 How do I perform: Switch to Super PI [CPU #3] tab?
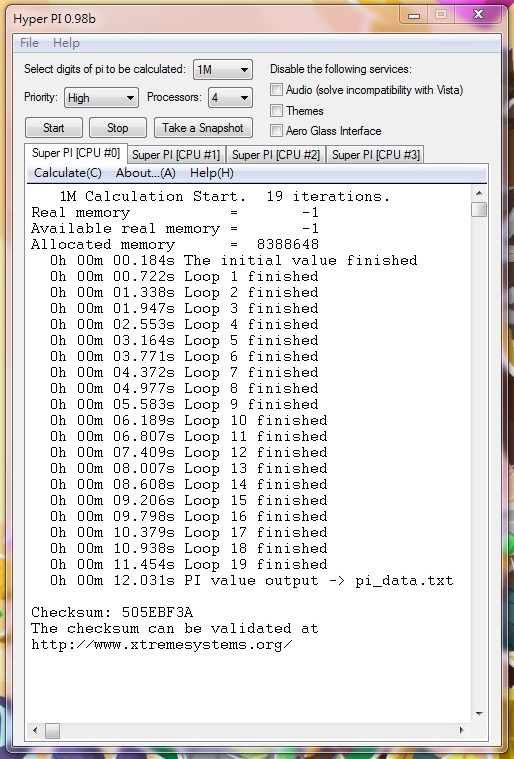376,155
